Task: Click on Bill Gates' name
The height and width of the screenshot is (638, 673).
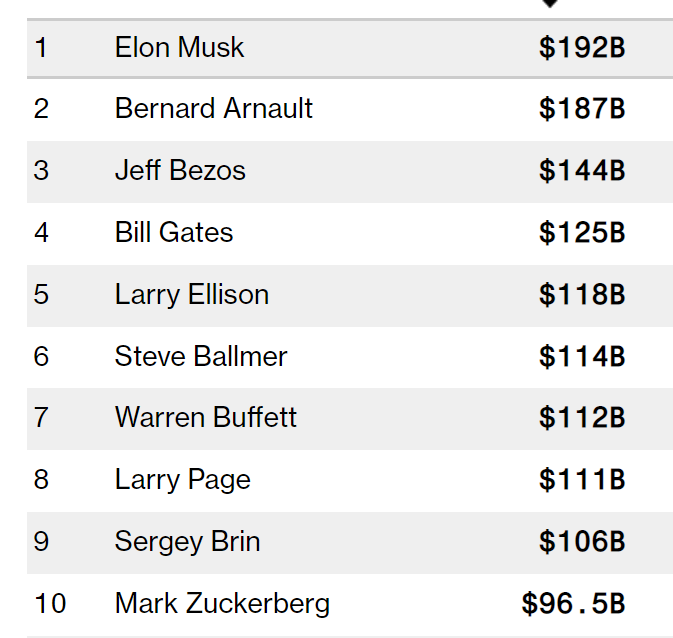Action: point(174,232)
